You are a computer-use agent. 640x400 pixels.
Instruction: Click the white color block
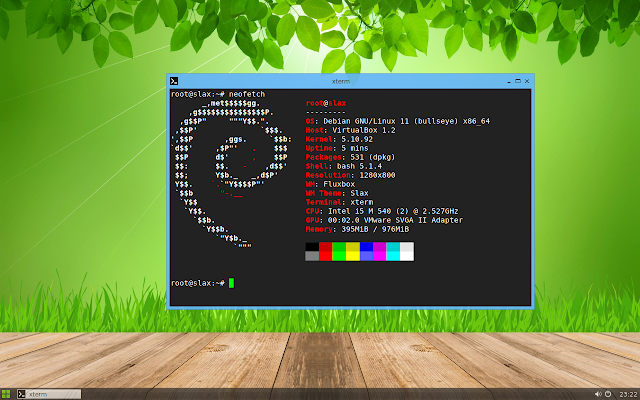pos(407,256)
